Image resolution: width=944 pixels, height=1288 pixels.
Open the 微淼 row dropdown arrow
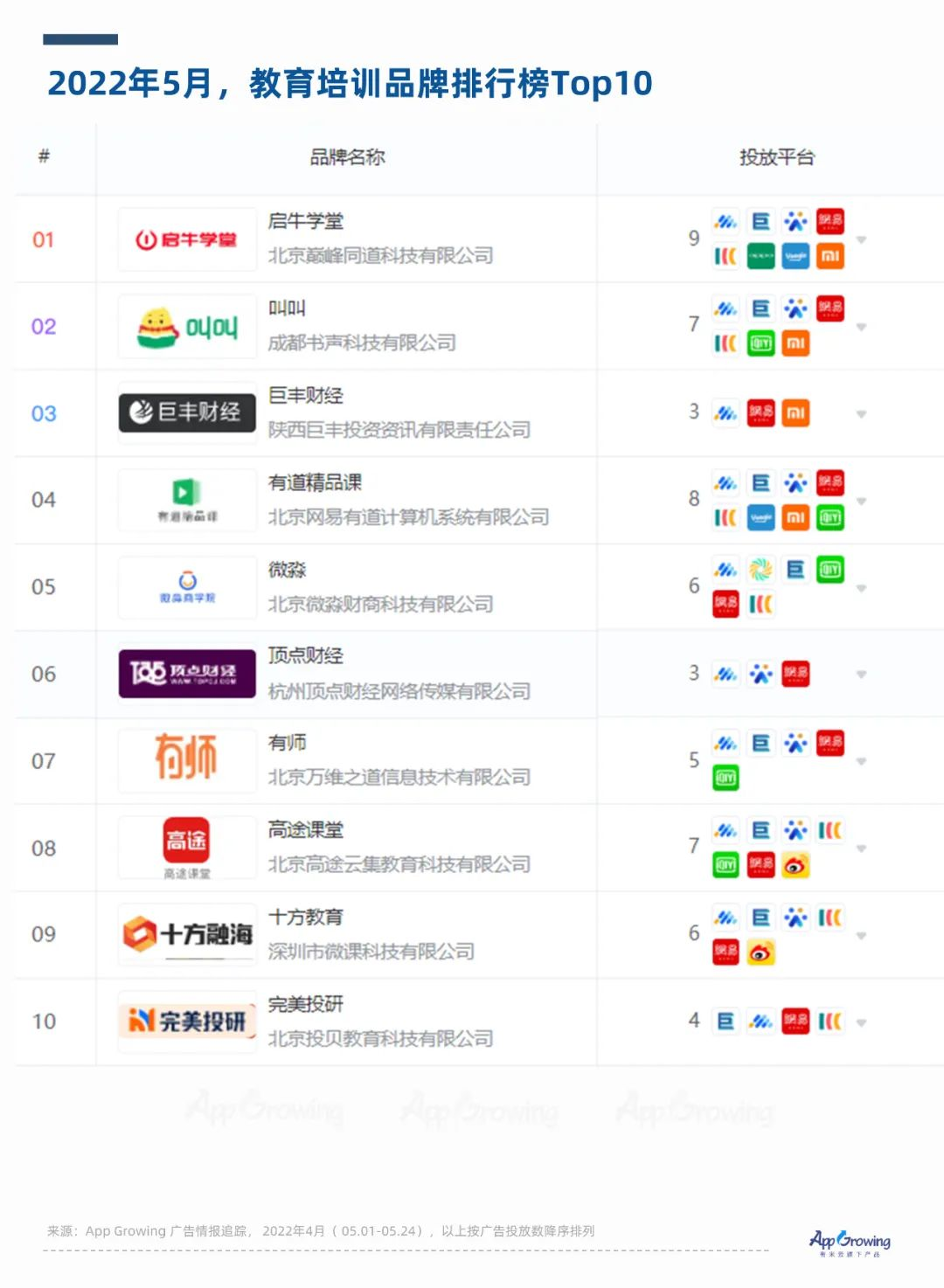(861, 588)
